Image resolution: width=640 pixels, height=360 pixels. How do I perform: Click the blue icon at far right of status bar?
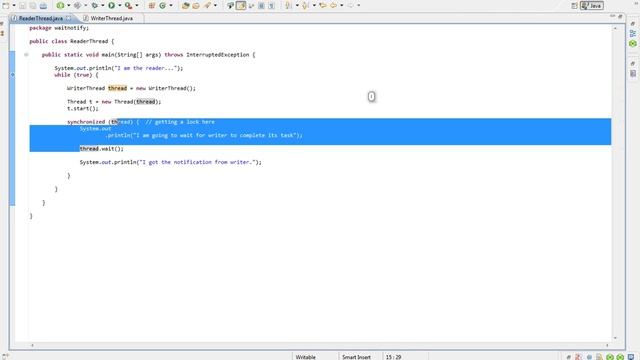[631, 357]
